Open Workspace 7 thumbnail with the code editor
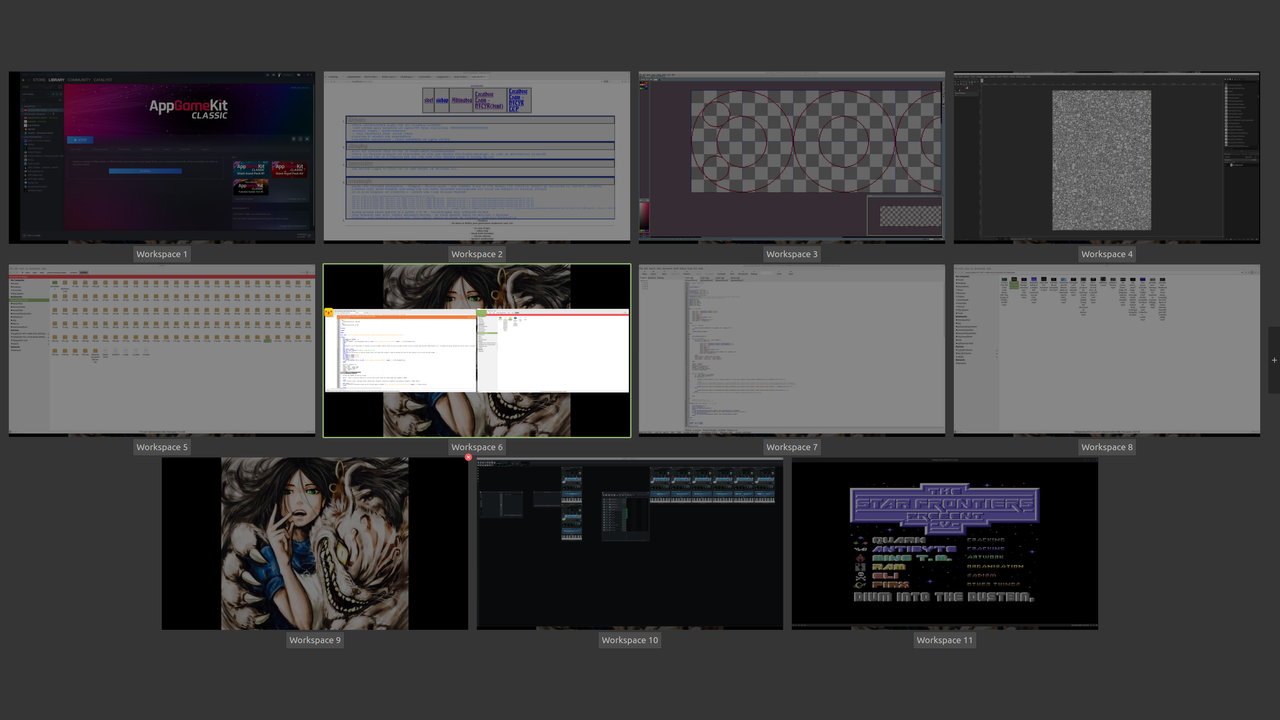1280x720 pixels. pyautogui.click(x=792, y=350)
